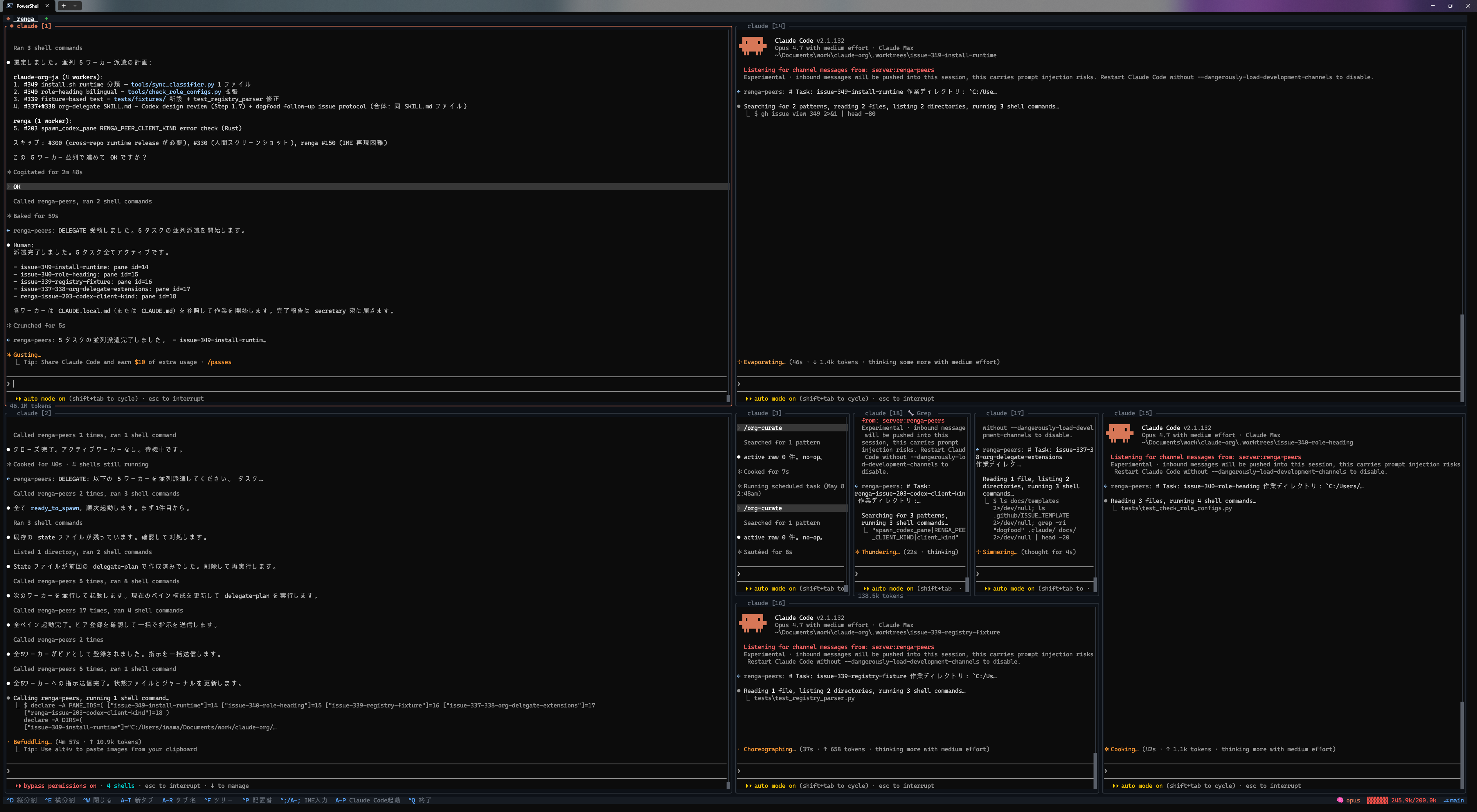Select the renga tab

tap(25, 19)
